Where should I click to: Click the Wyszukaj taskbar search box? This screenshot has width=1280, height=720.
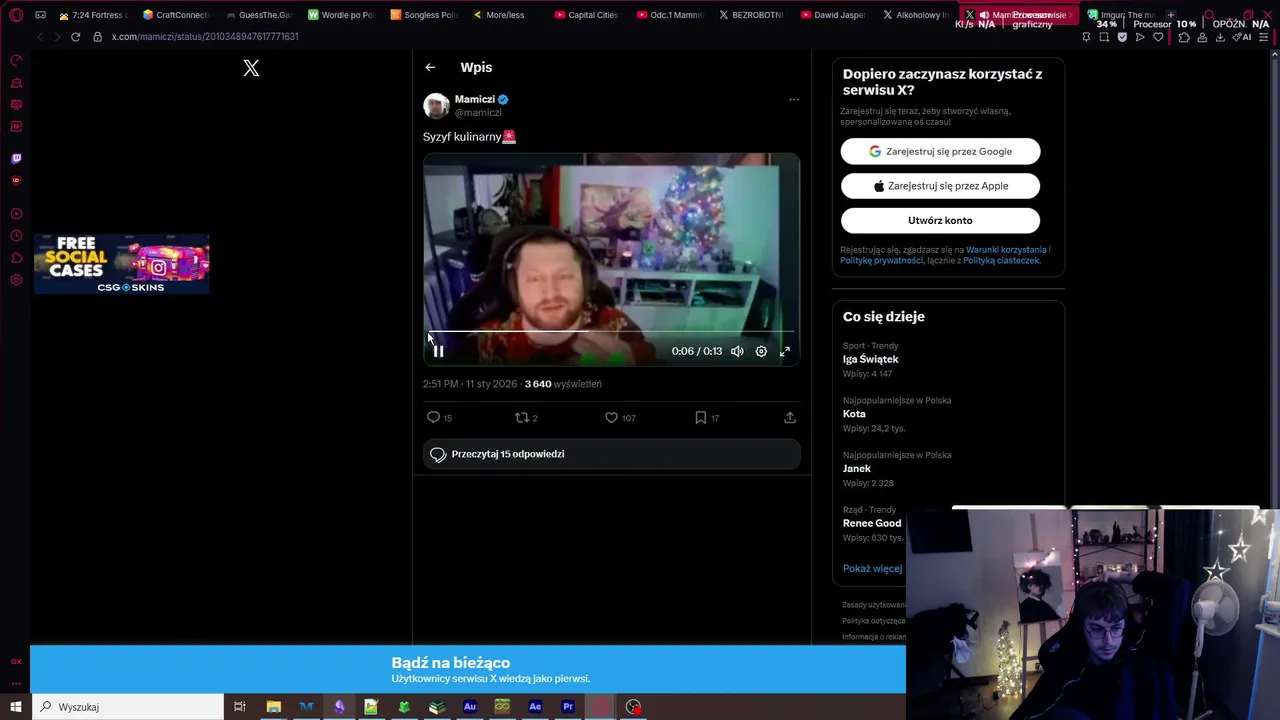(x=128, y=707)
